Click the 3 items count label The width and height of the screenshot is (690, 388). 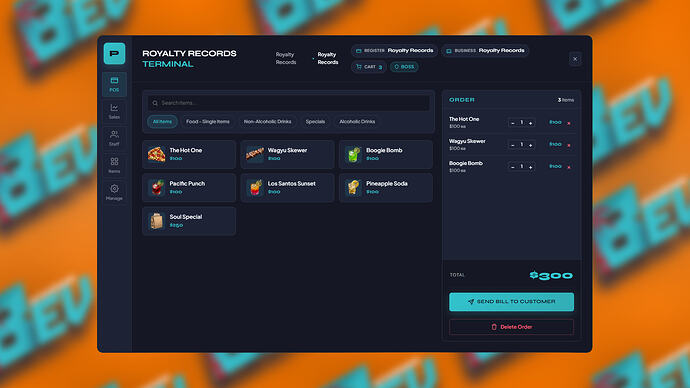(x=565, y=100)
